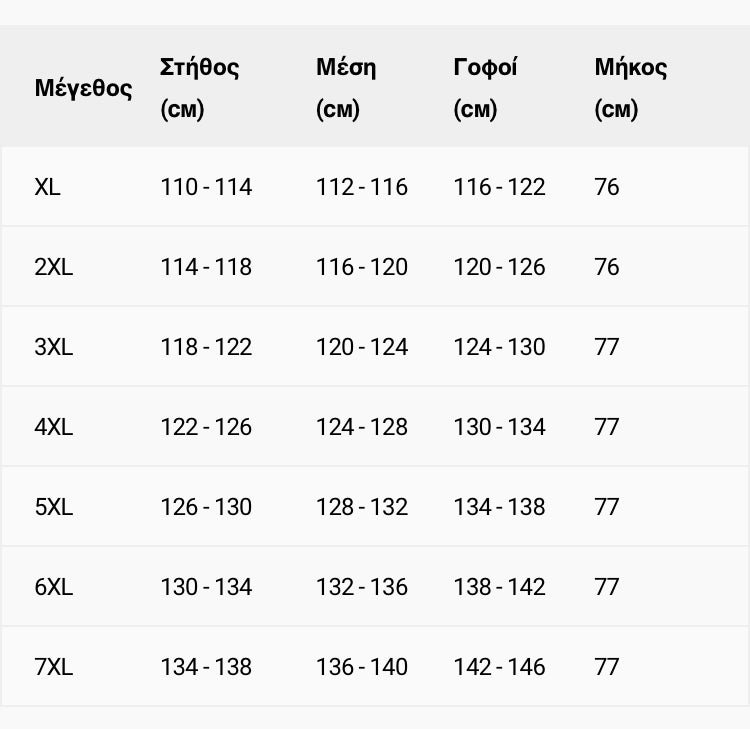This screenshot has width=750, height=729.
Task: Click the Μέγεθος column header
Action: pos(83,88)
